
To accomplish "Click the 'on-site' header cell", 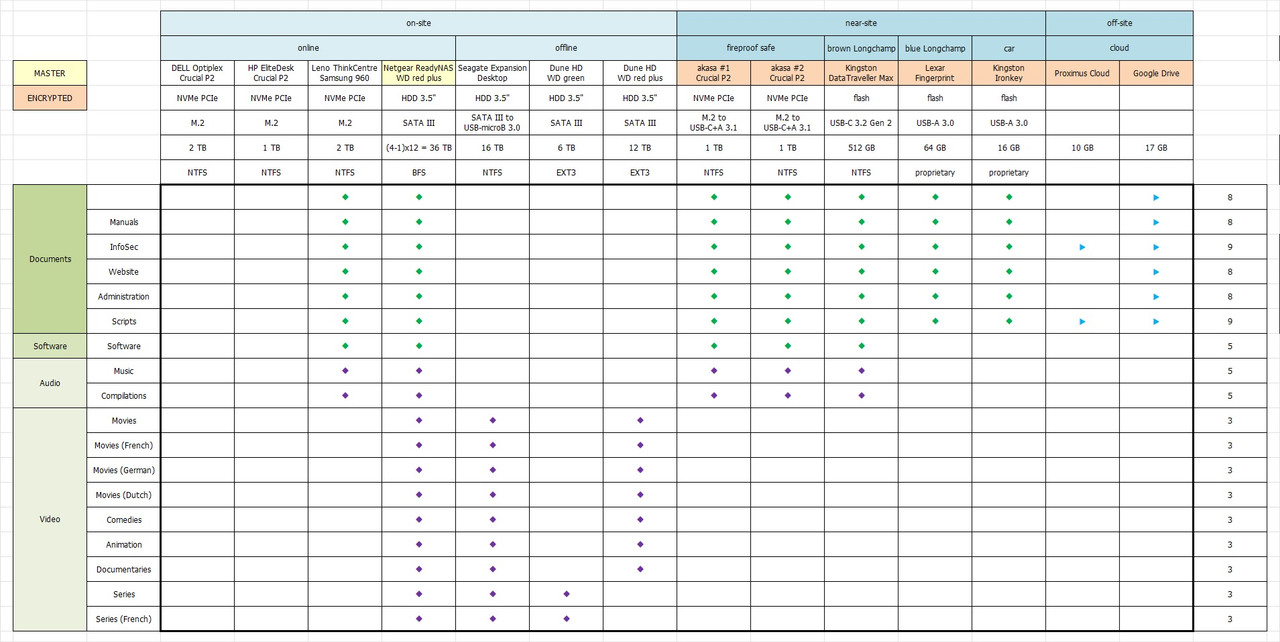I will click(419, 23).
